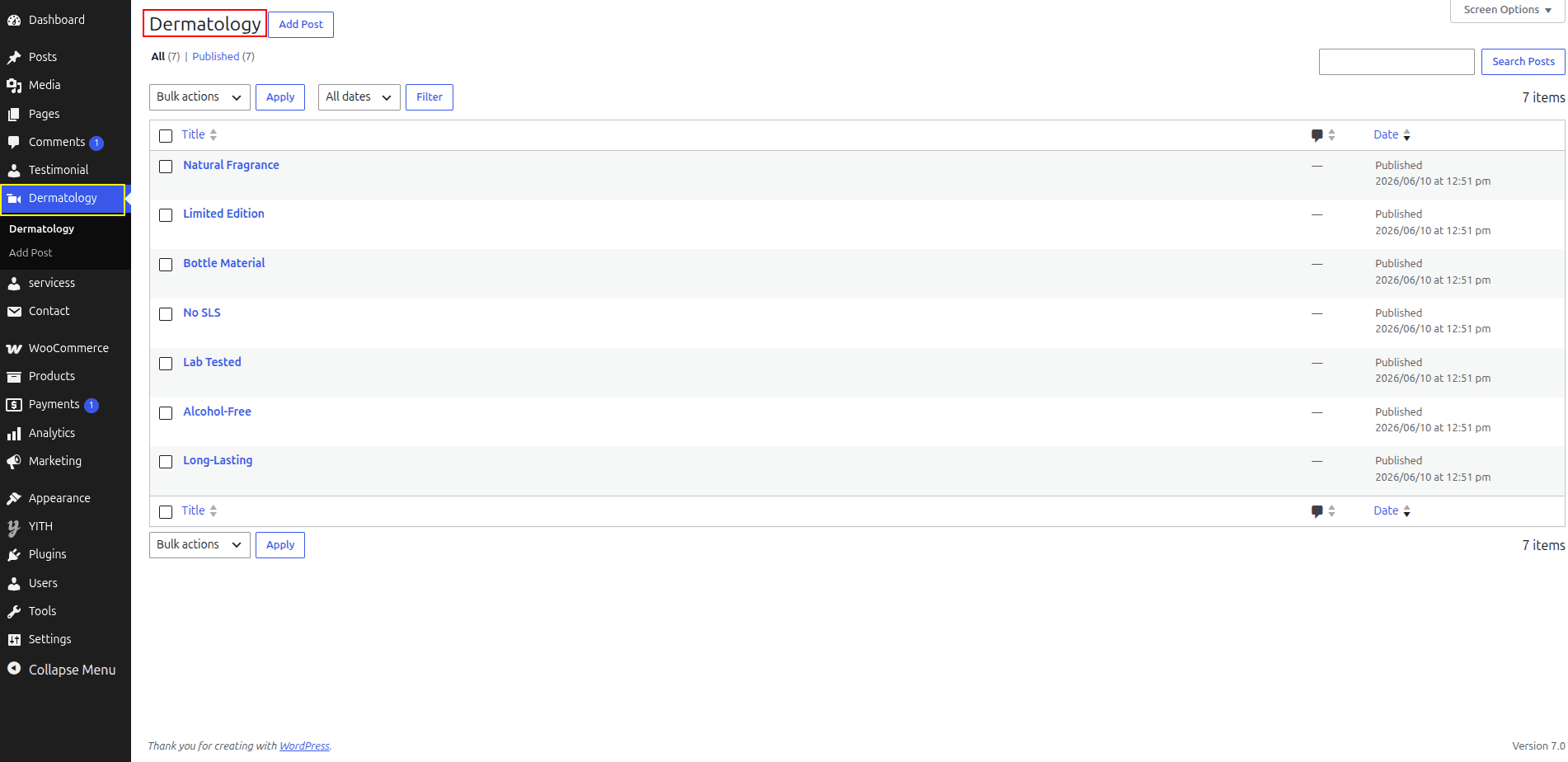
Task: Click the Plugins plug icon
Action: [14, 555]
